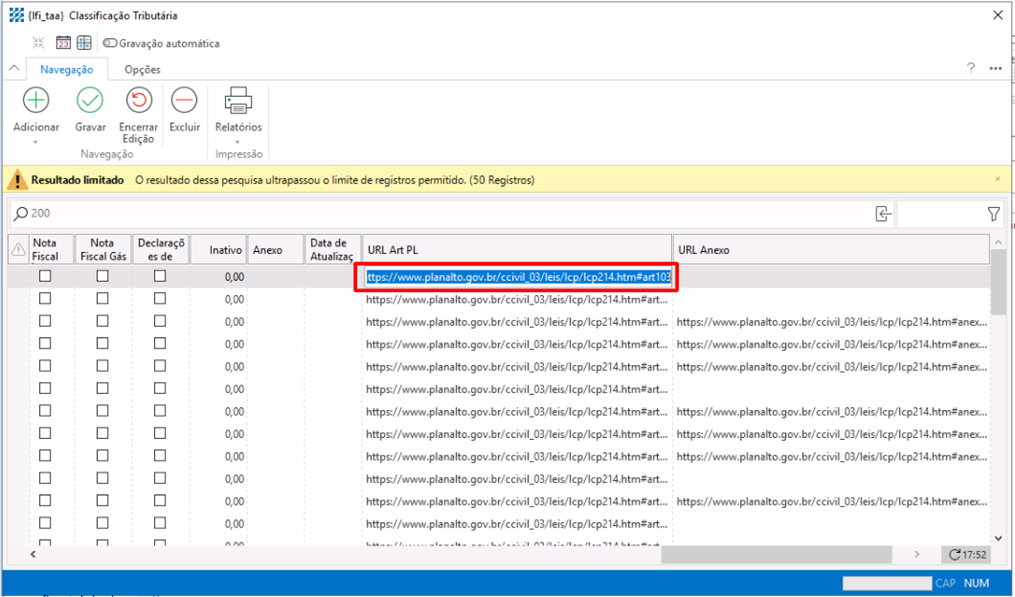Click the Encerrar Edição undo icon
1015x597 pixels.
[138, 100]
